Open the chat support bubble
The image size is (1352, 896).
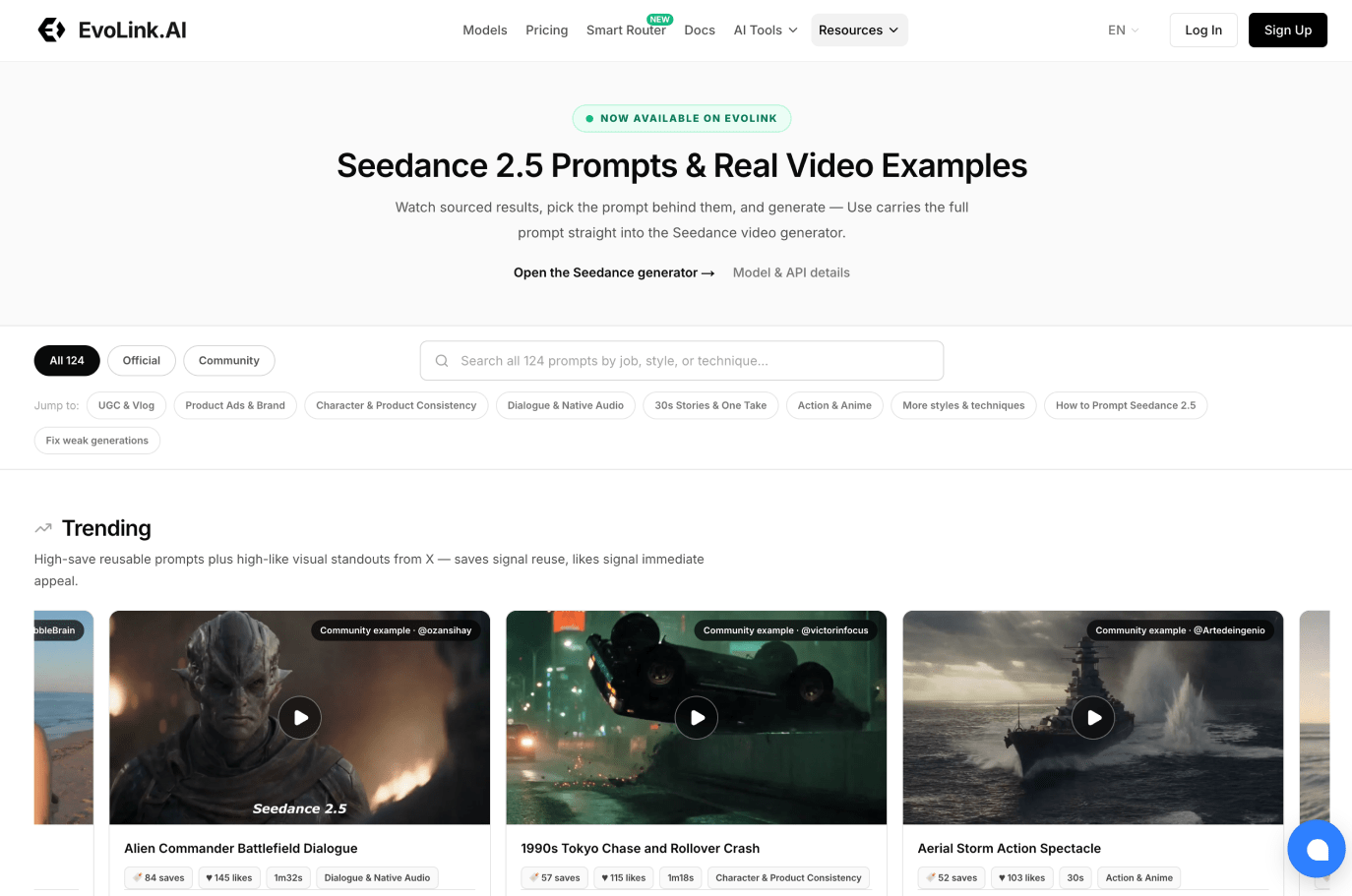1317,849
